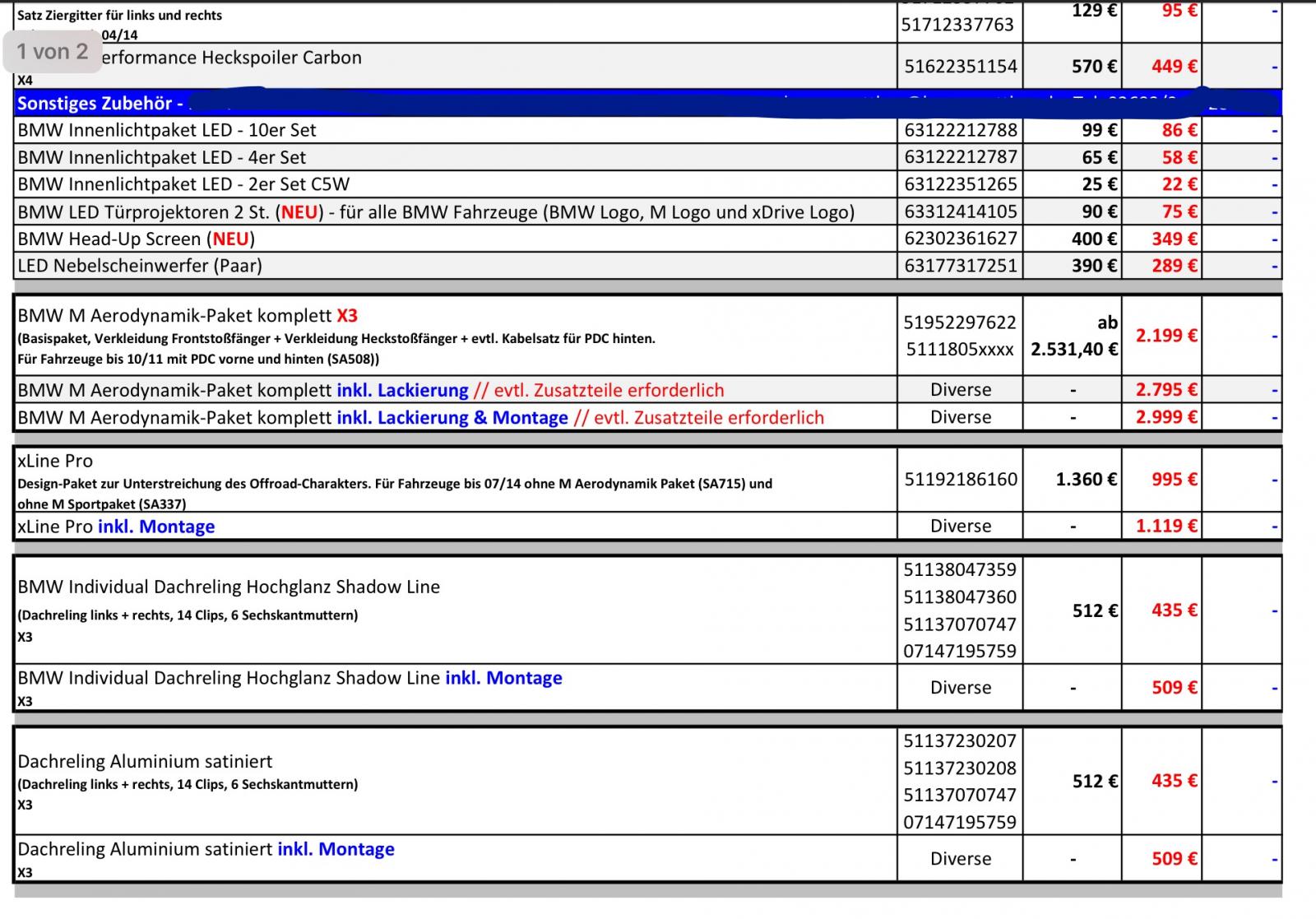
Task: Click 'LED Nebelscheinwerfer (Paar)' entry
Action: click(x=140, y=266)
